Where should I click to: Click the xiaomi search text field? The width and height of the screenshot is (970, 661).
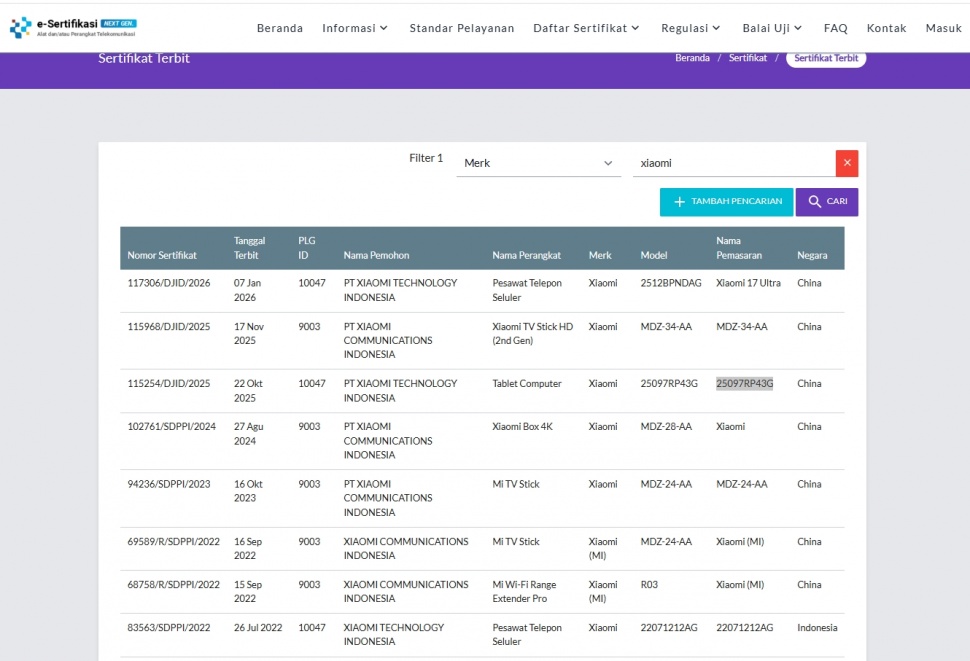coord(732,163)
